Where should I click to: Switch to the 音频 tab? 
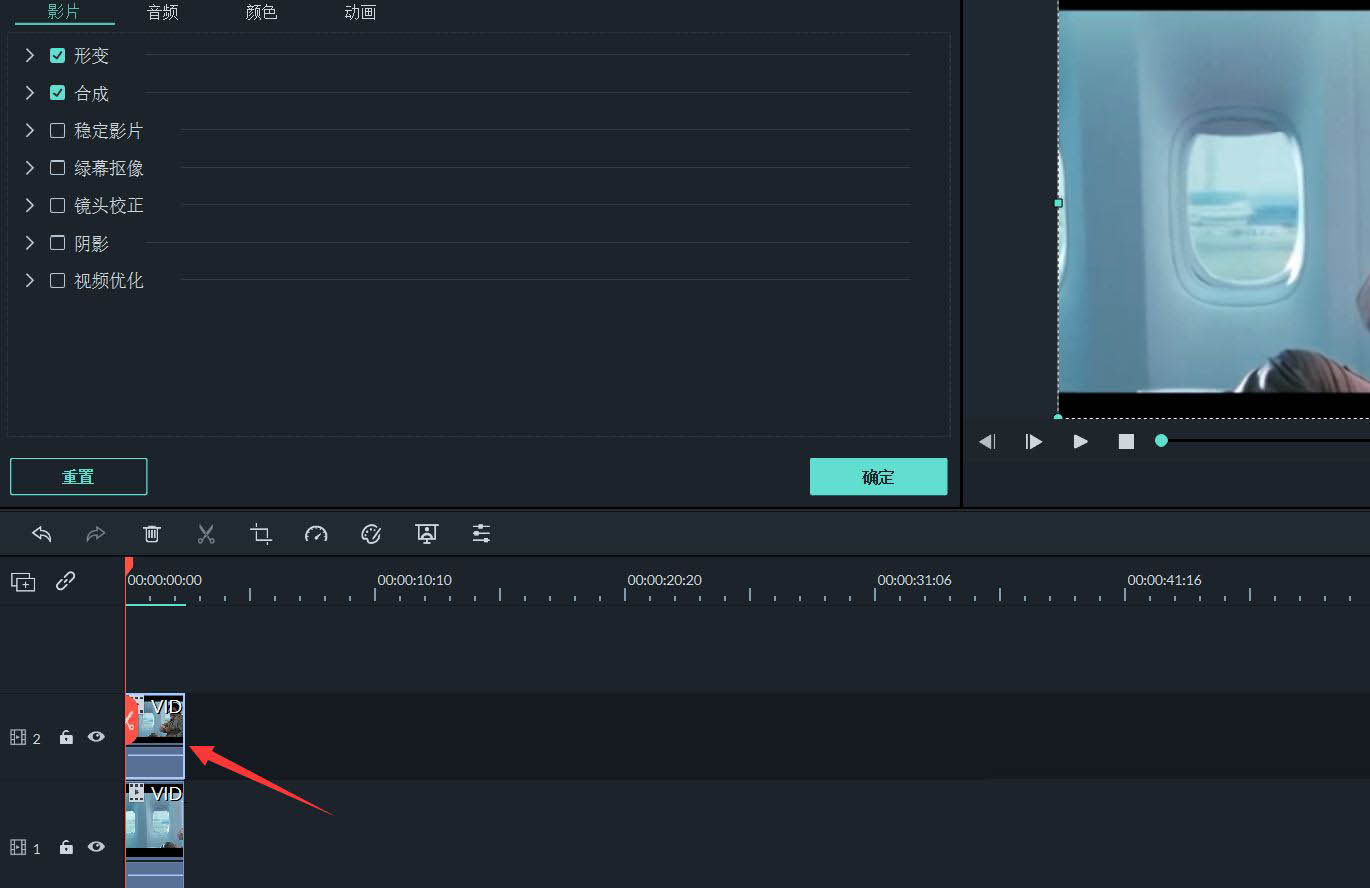tap(163, 13)
